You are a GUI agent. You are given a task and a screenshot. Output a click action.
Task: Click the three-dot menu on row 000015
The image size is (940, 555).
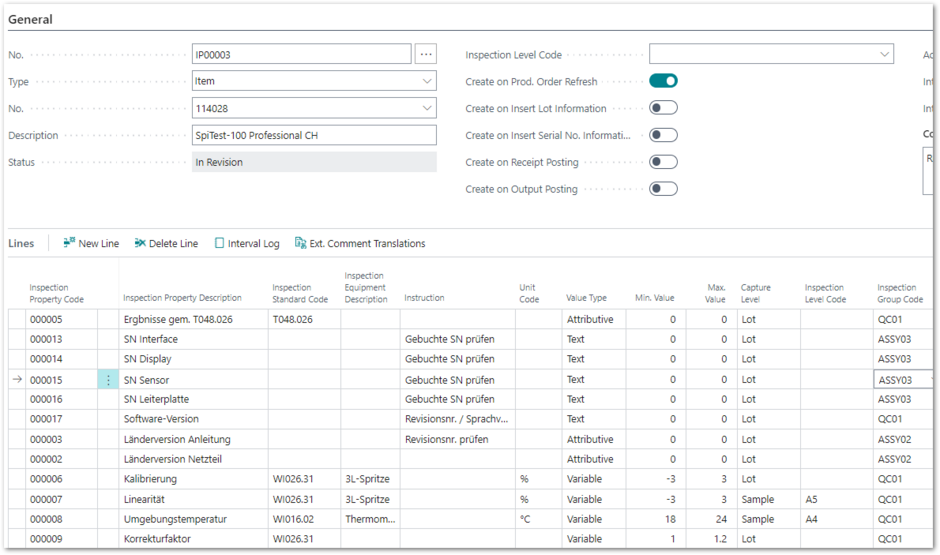[x=108, y=380]
